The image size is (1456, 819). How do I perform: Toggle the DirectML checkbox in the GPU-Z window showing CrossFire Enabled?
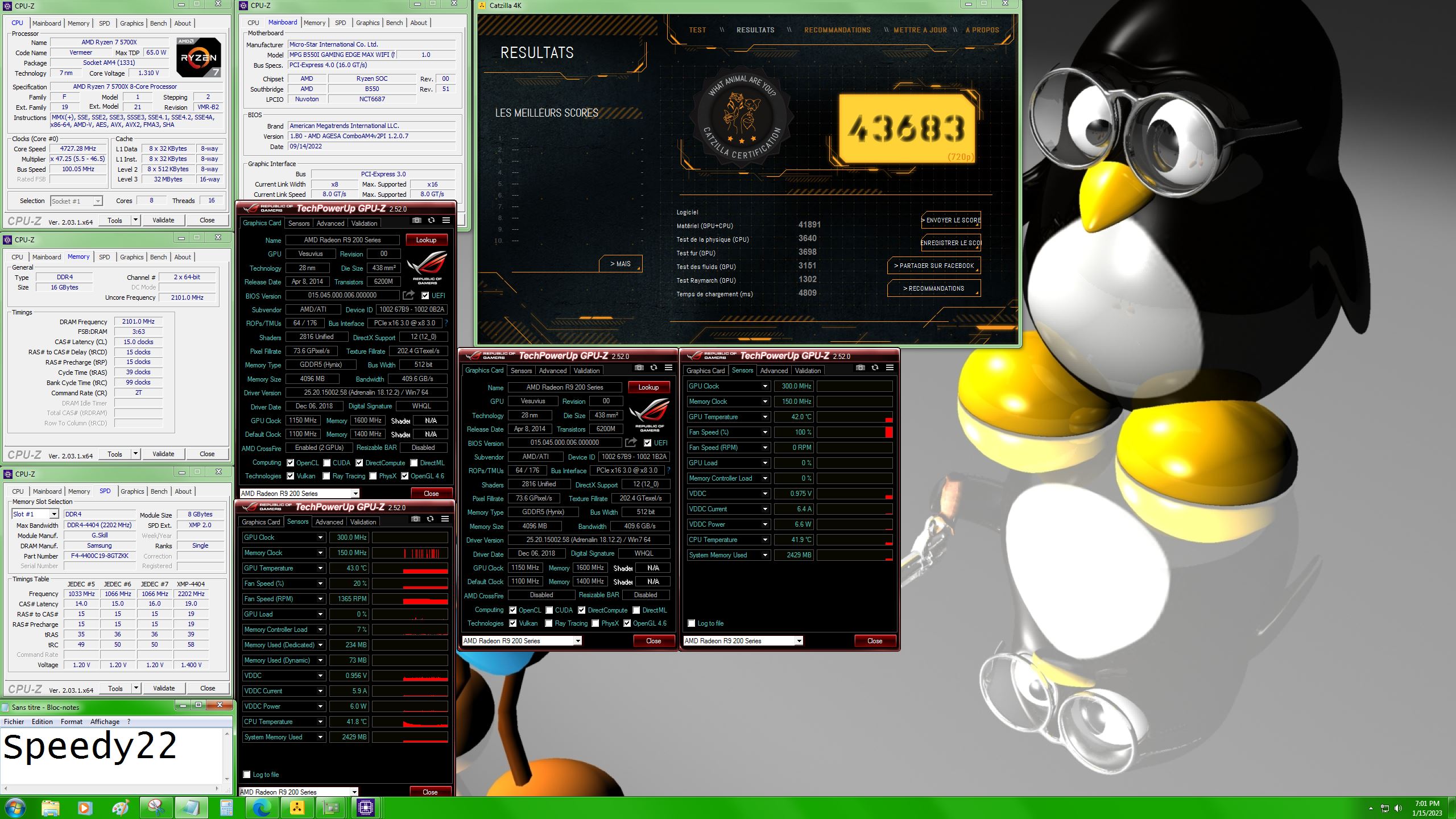tap(414, 463)
